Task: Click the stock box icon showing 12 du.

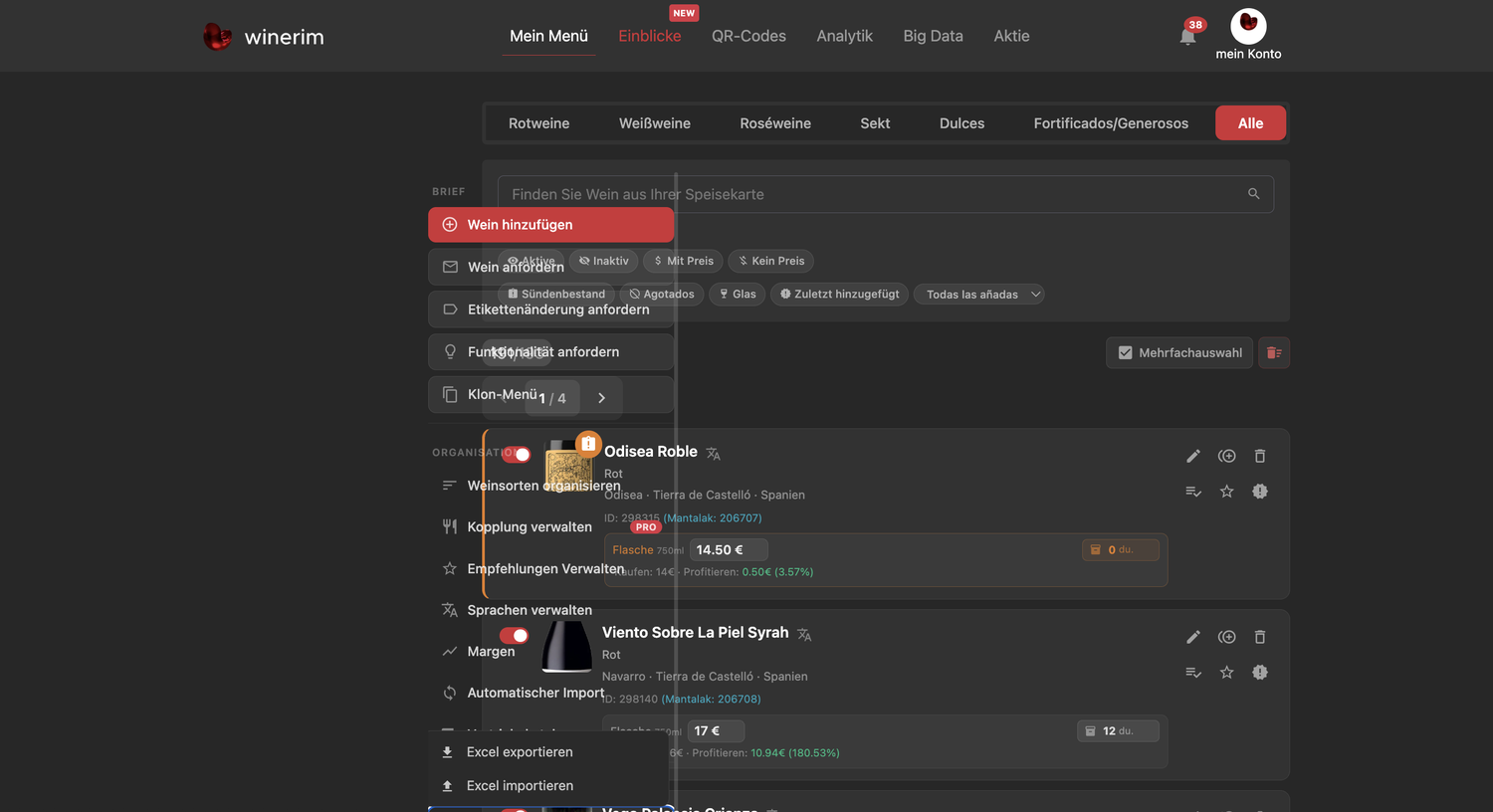Action: click(x=1091, y=731)
